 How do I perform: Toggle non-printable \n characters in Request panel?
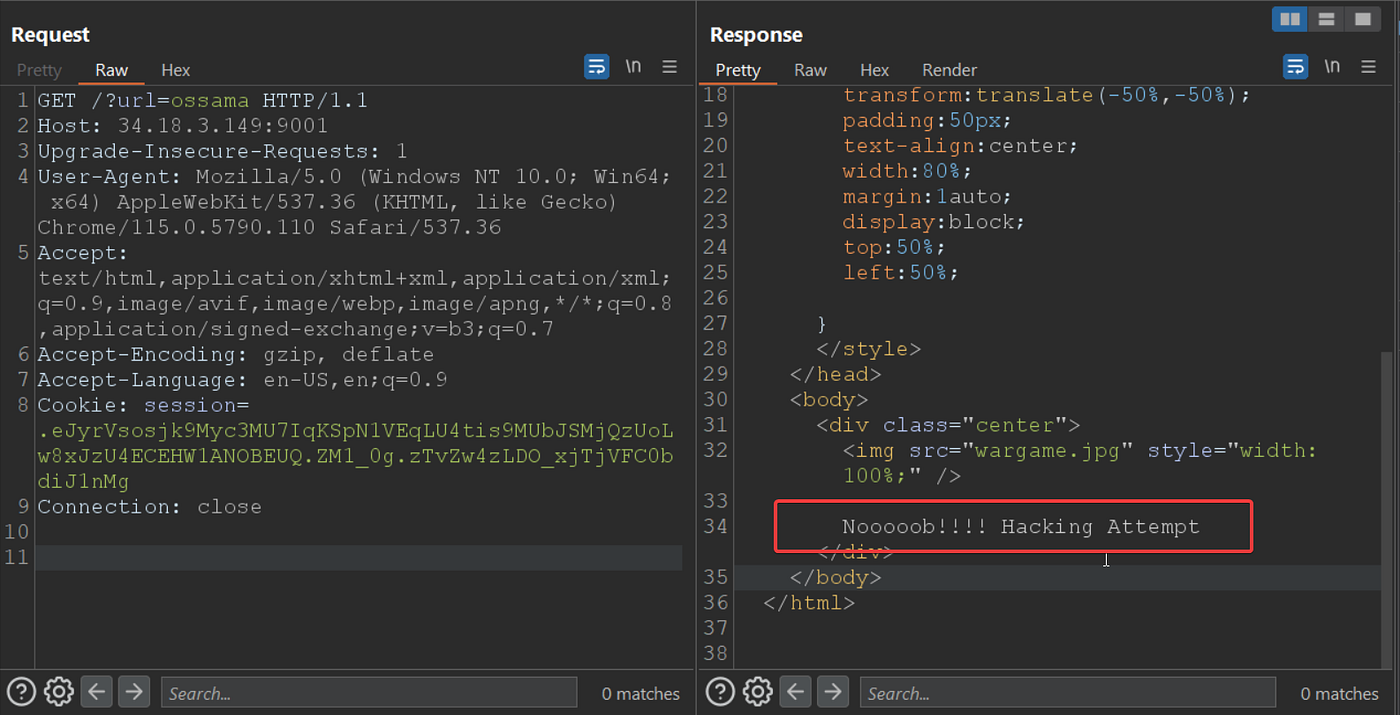633,67
